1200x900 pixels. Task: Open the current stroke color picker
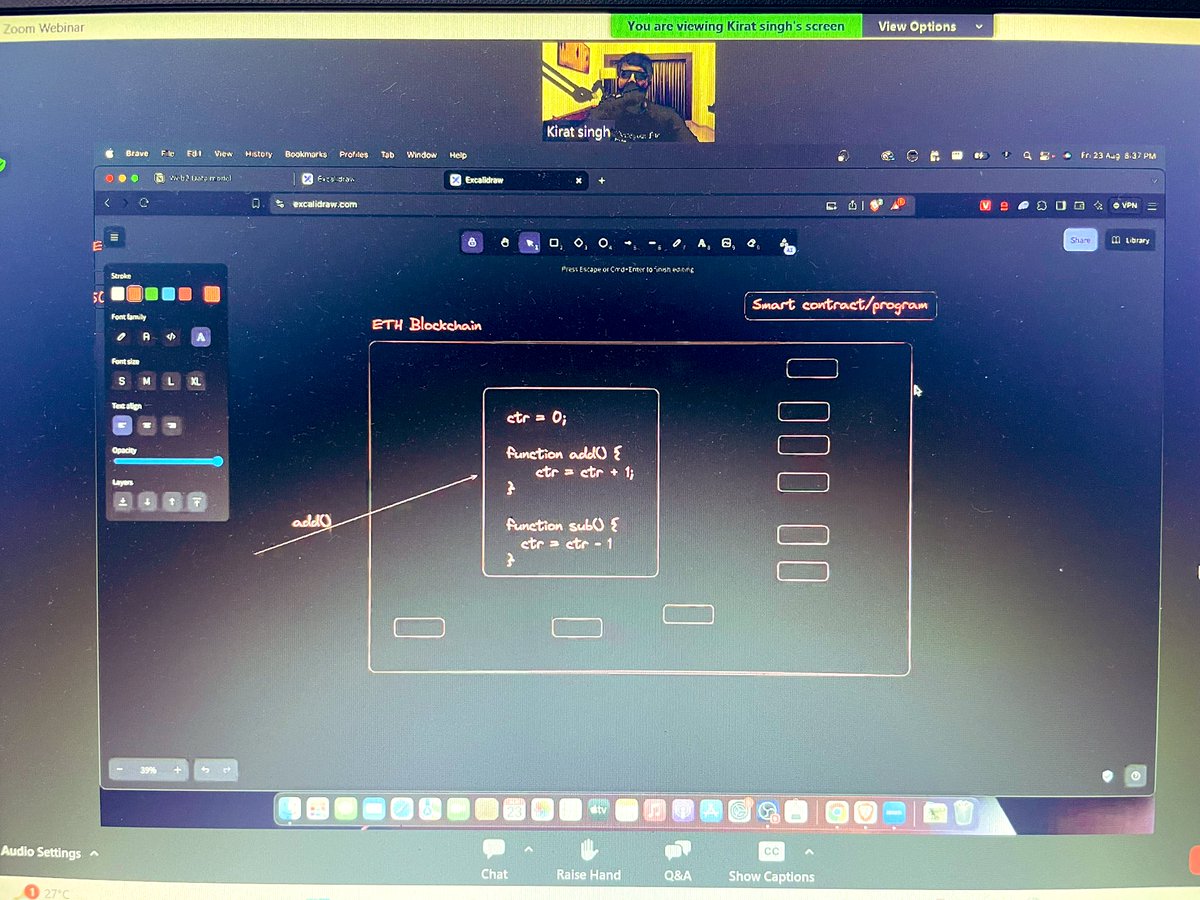(x=212, y=294)
